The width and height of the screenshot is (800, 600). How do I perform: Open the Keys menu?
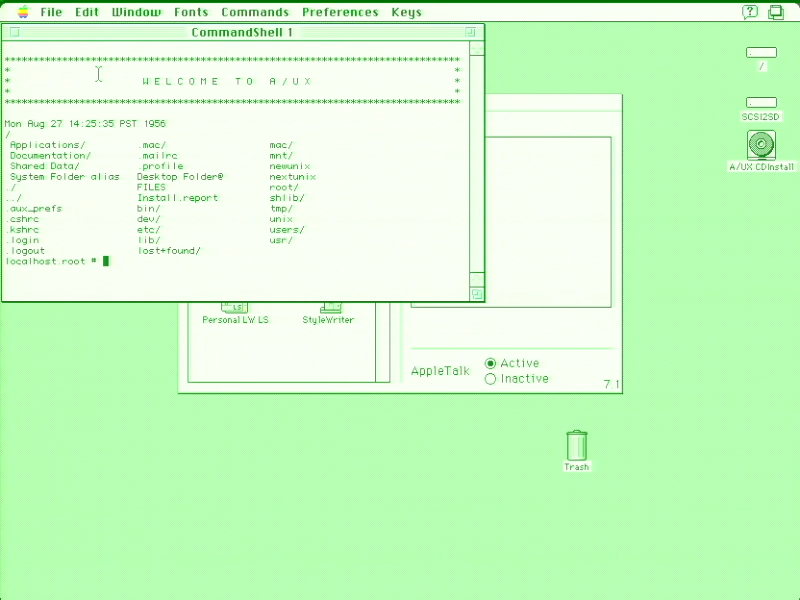tap(407, 12)
